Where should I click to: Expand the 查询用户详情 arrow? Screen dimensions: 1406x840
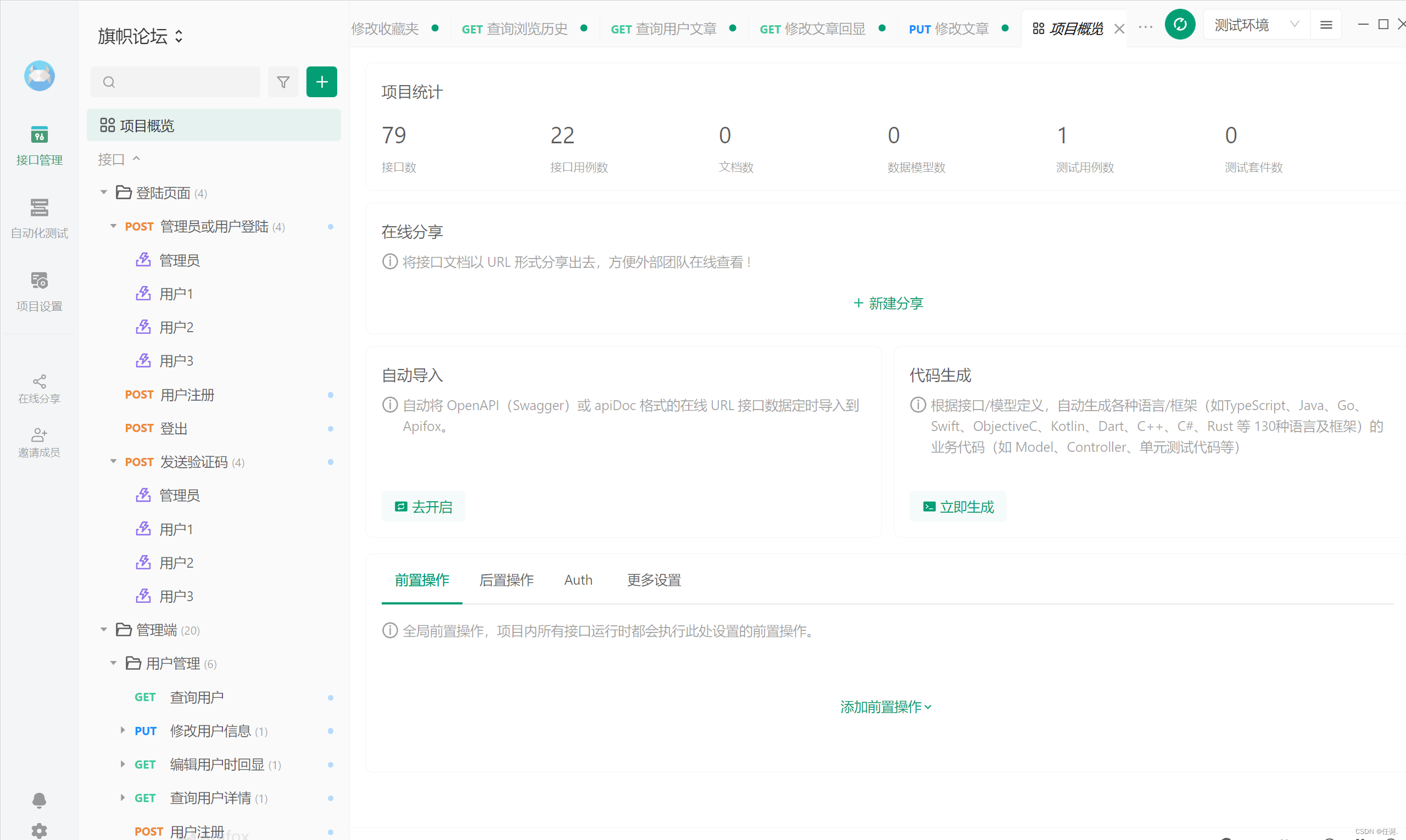tap(122, 798)
